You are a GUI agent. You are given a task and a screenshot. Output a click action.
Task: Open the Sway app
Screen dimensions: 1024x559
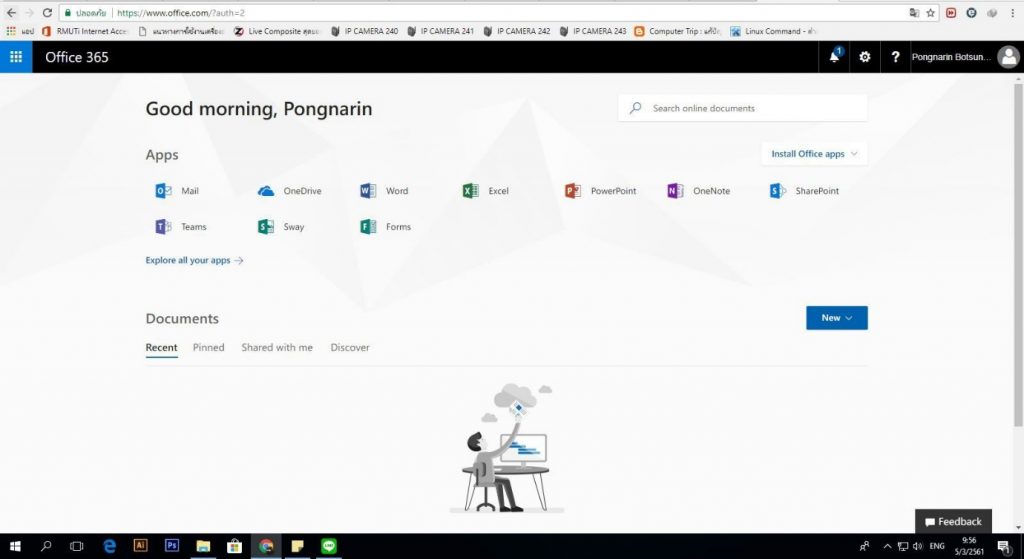click(x=266, y=227)
